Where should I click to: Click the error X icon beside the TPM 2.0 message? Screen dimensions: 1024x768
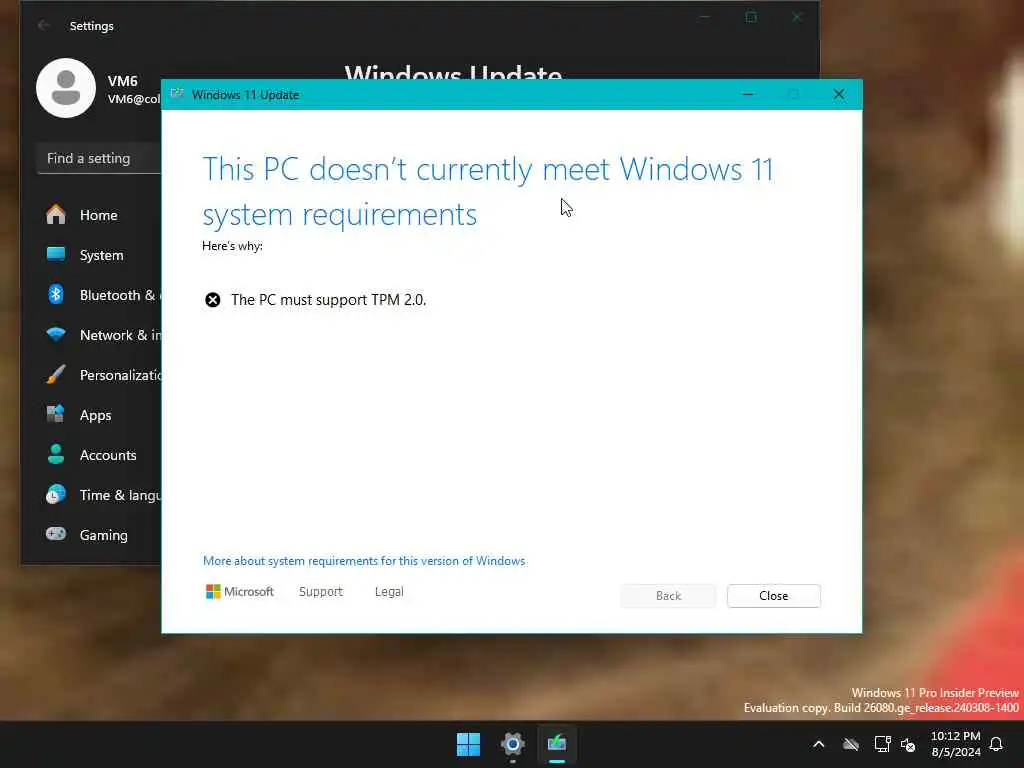213,300
